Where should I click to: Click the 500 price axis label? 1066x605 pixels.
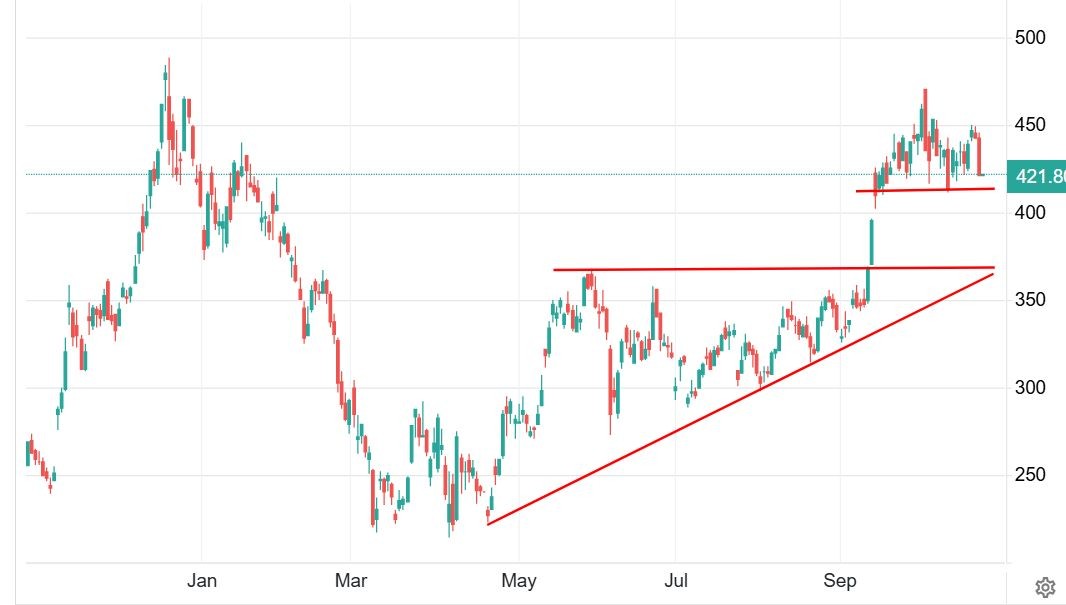(x=1030, y=38)
